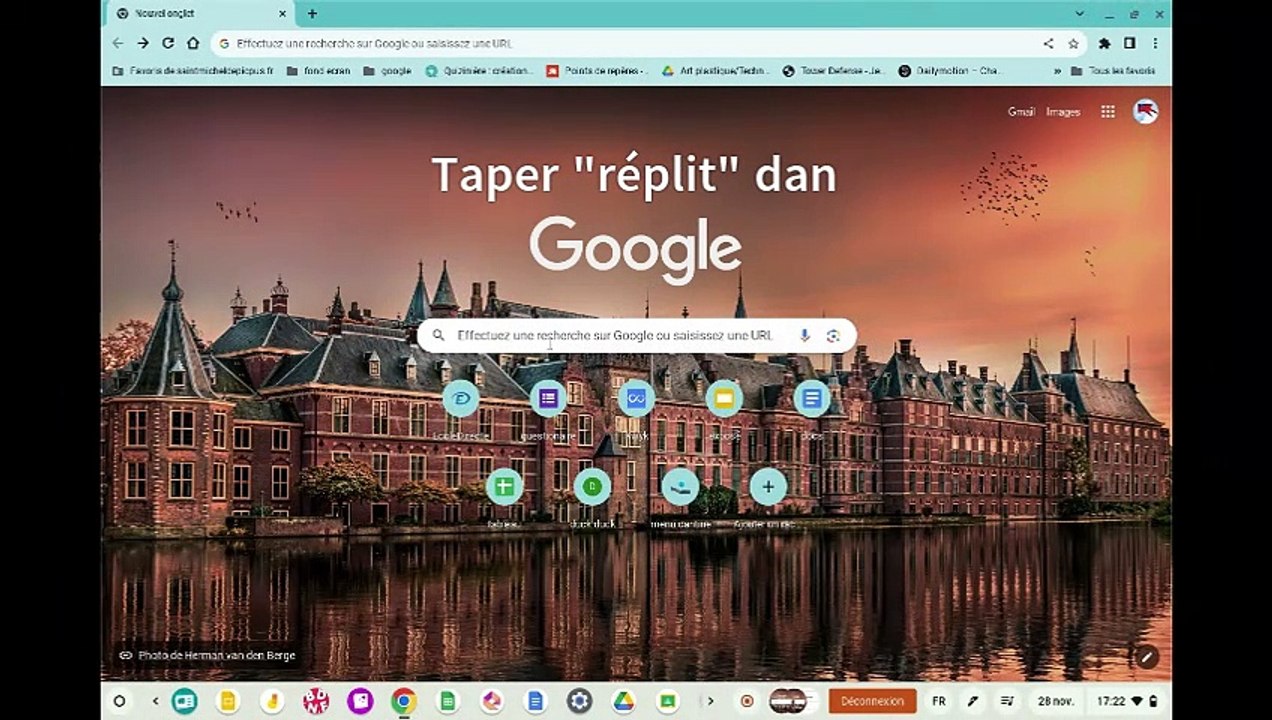1272x720 pixels.
Task: Open the Extensions puzzle-piece icon
Action: [1104, 43]
